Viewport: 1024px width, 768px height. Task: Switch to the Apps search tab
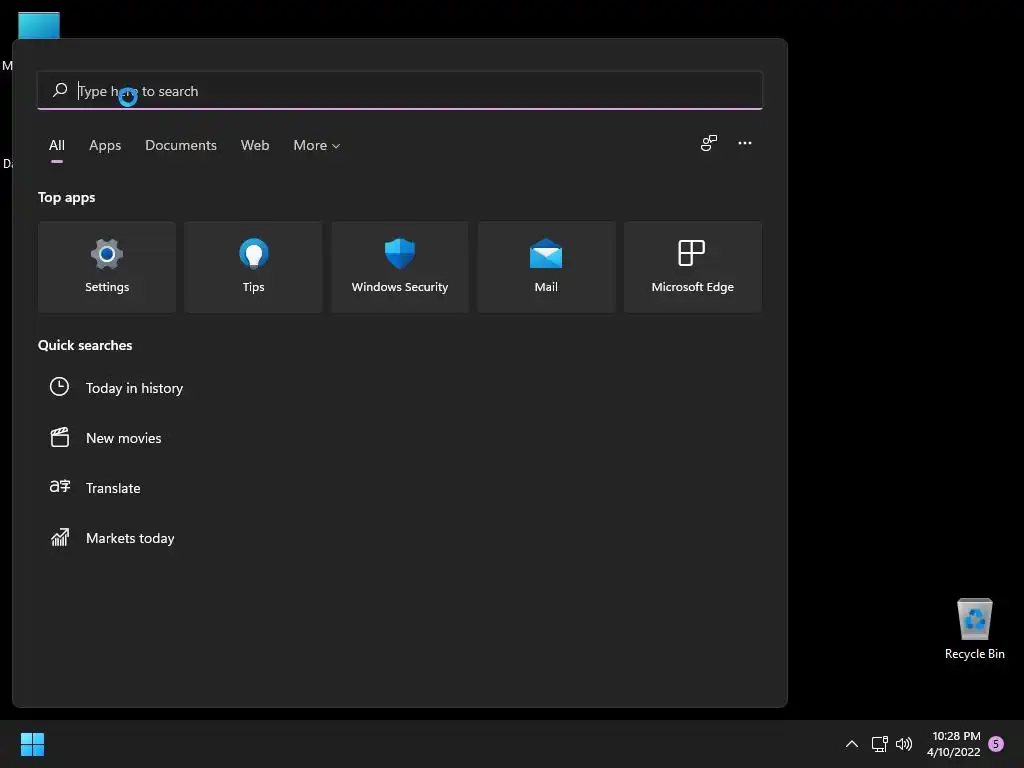pos(105,145)
